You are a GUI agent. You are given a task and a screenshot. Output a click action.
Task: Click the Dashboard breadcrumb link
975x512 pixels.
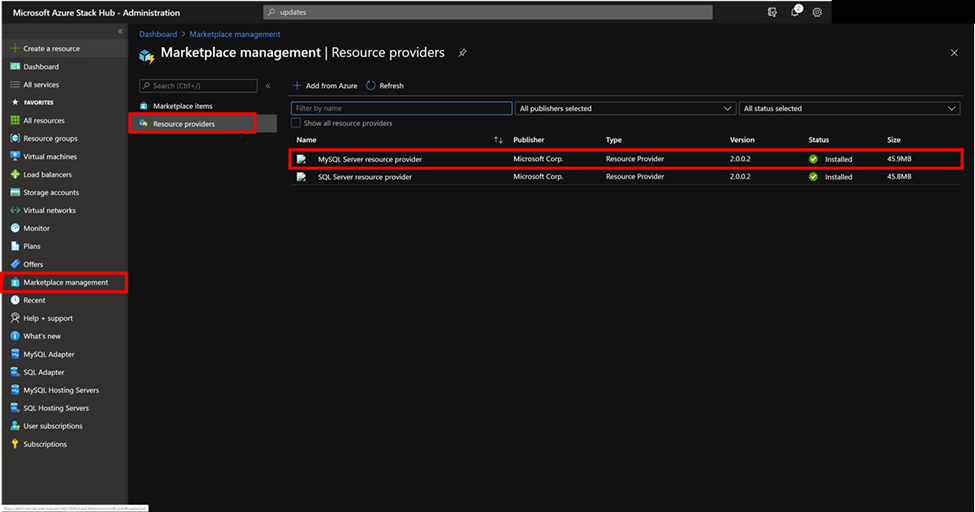coord(158,34)
